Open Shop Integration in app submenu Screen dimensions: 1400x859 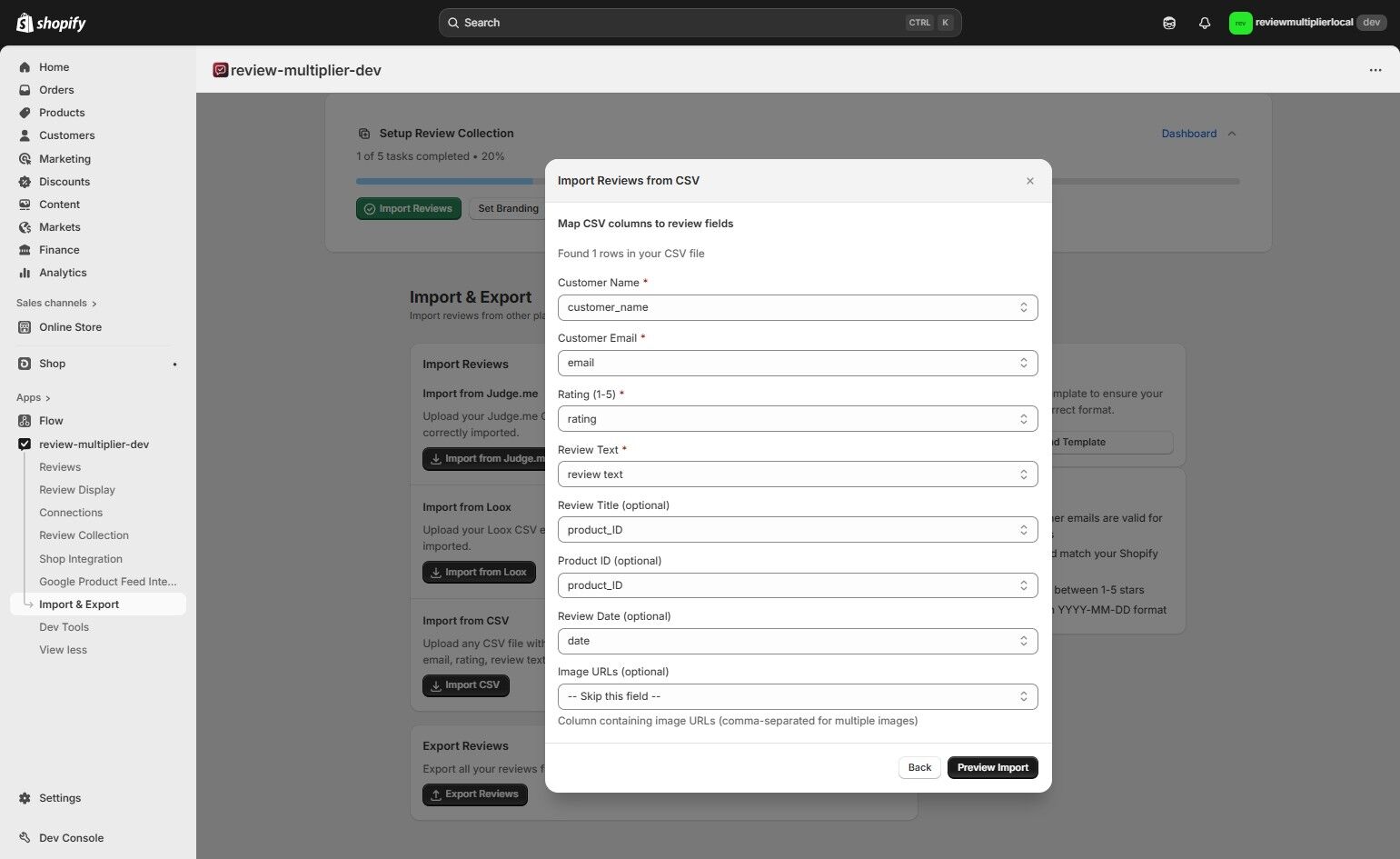pyautogui.click(x=81, y=559)
